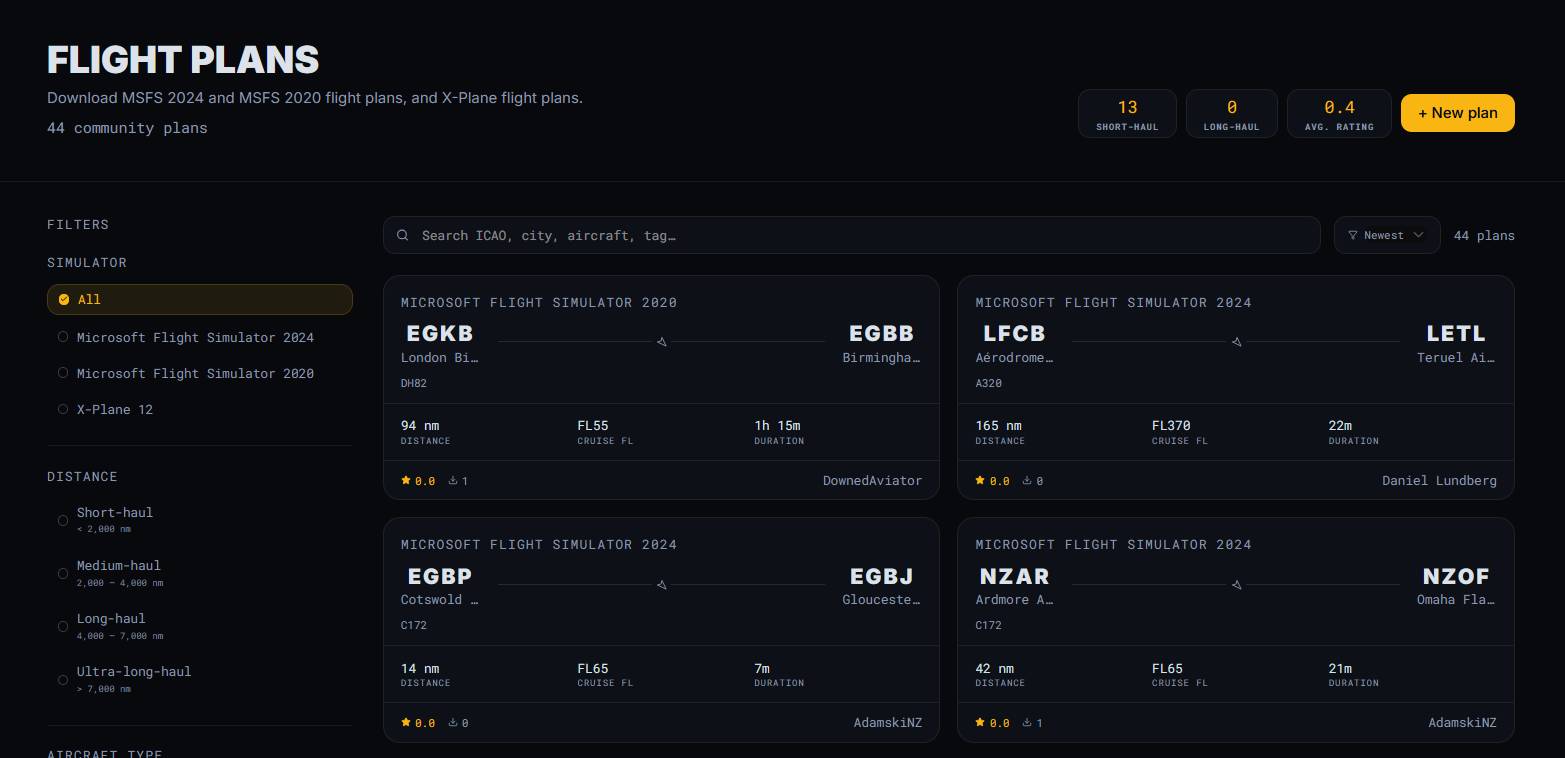This screenshot has width=1565, height=758.
Task: Select the Ultra-long-haul distance filter
Action: pos(200,678)
